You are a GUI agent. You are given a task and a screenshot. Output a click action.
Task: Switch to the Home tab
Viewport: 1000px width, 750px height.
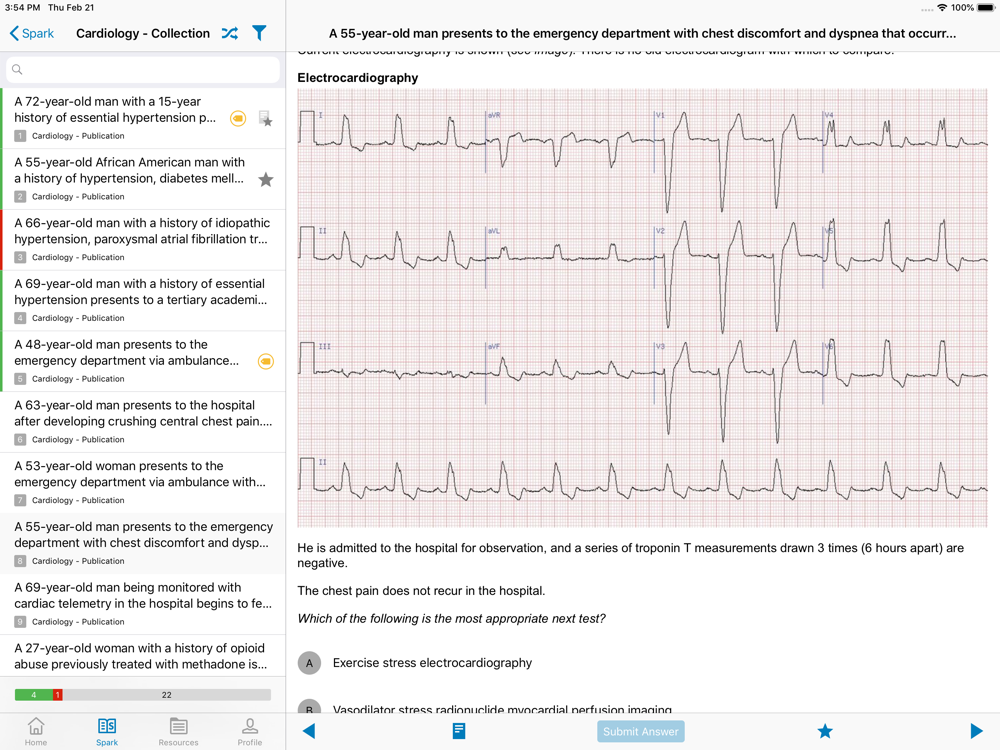click(36, 731)
